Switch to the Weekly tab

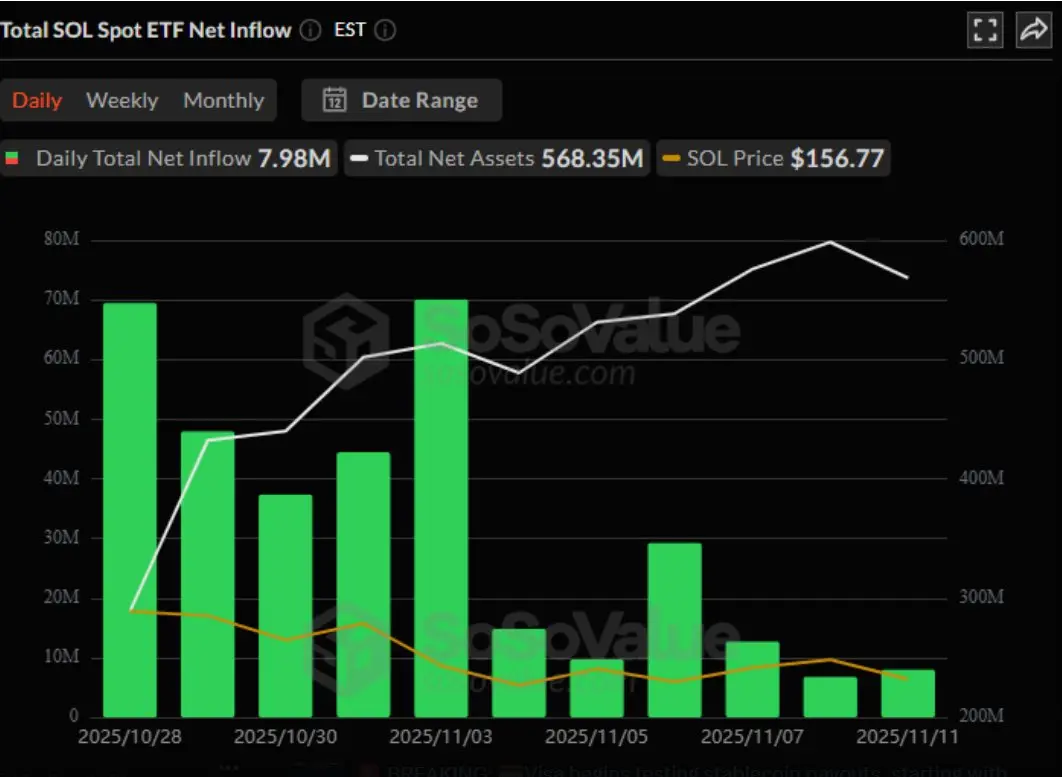pyautogui.click(x=122, y=100)
